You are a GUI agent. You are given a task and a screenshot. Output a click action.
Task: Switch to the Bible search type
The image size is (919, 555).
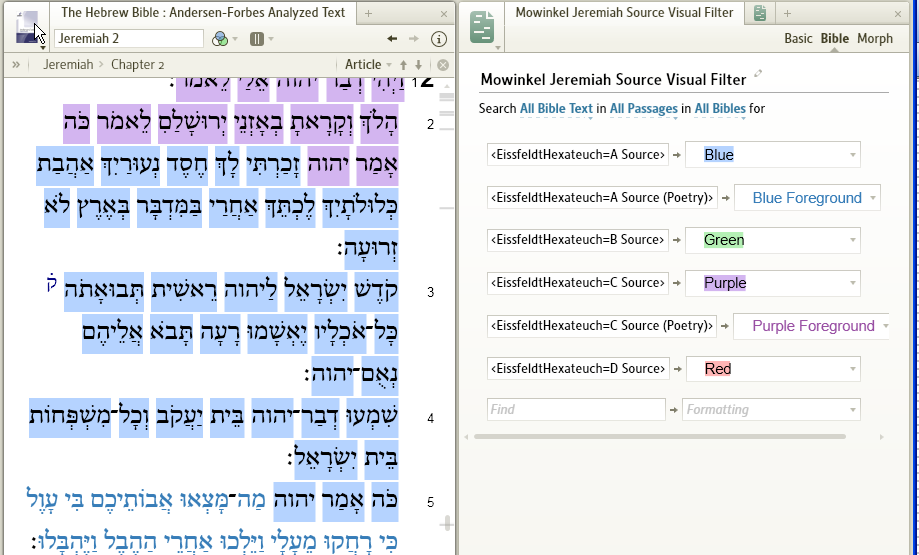[x=835, y=39]
